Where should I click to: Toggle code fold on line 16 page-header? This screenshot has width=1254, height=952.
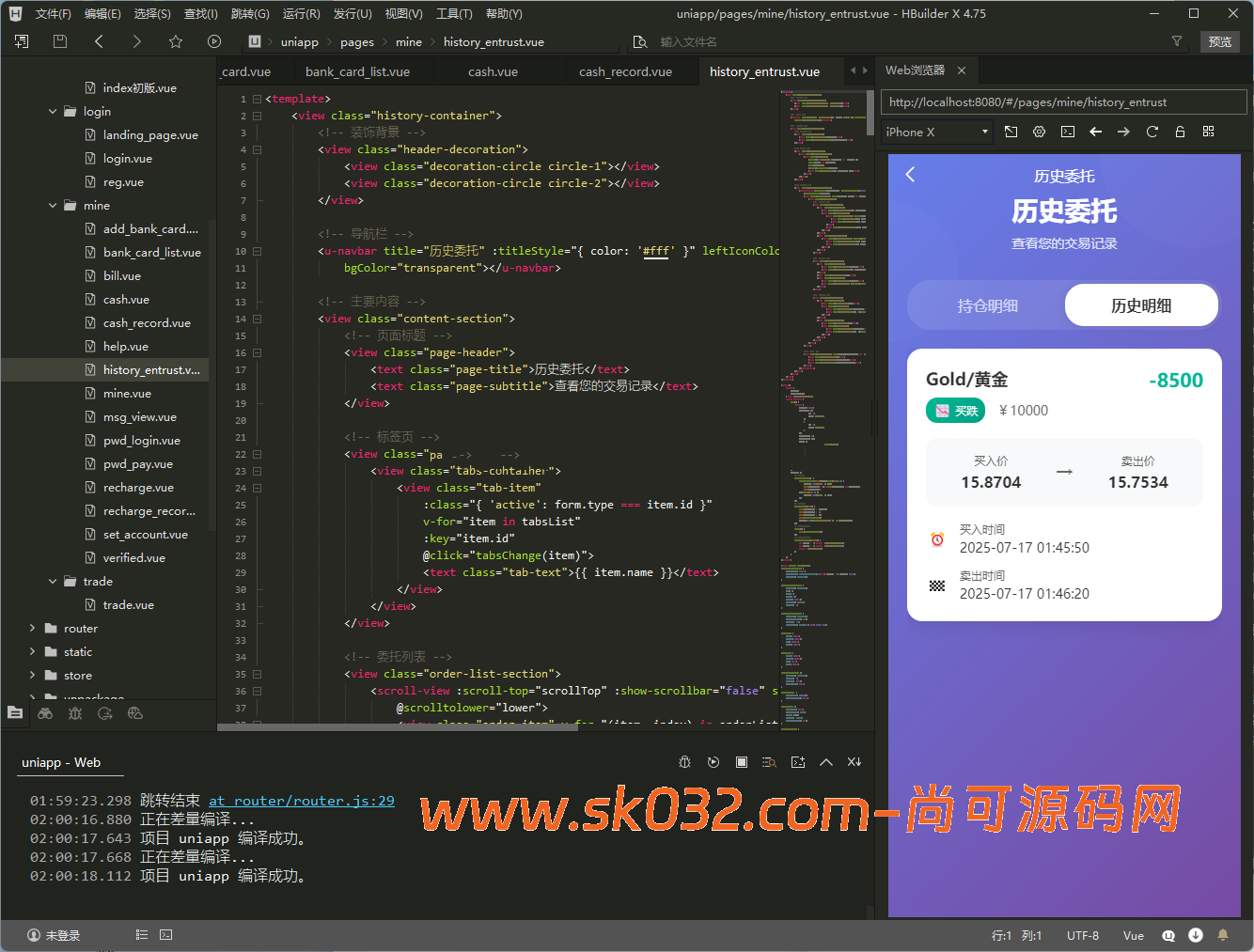coord(257,352)
